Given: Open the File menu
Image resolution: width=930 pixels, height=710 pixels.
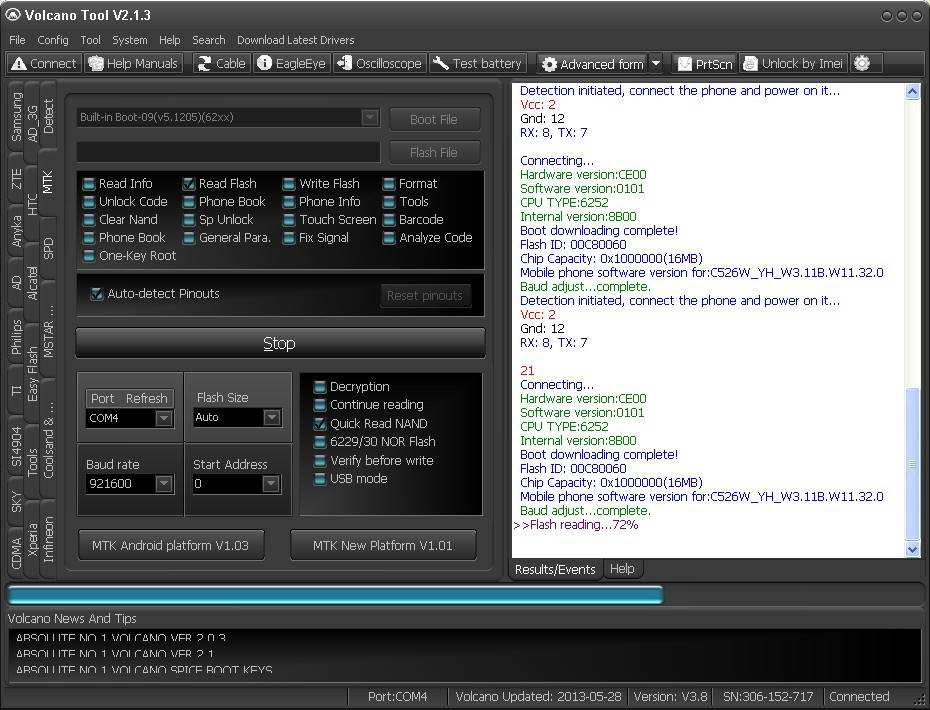Looking at the screenshot, I should 17,40.
